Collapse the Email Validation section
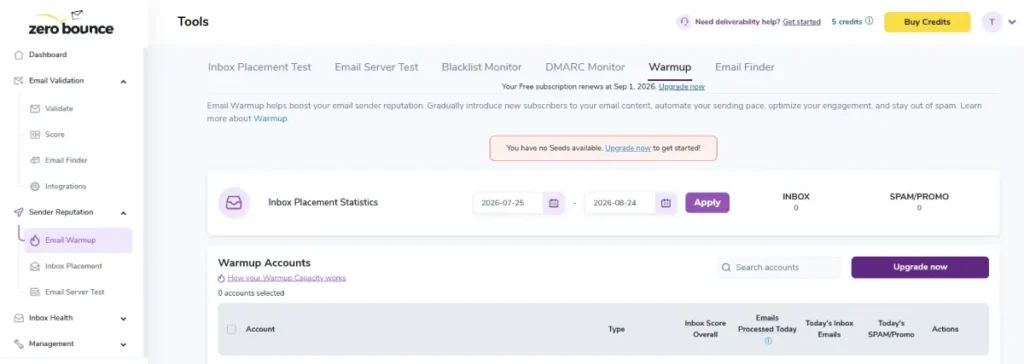 pyautogui.click(x=123, y=82)
